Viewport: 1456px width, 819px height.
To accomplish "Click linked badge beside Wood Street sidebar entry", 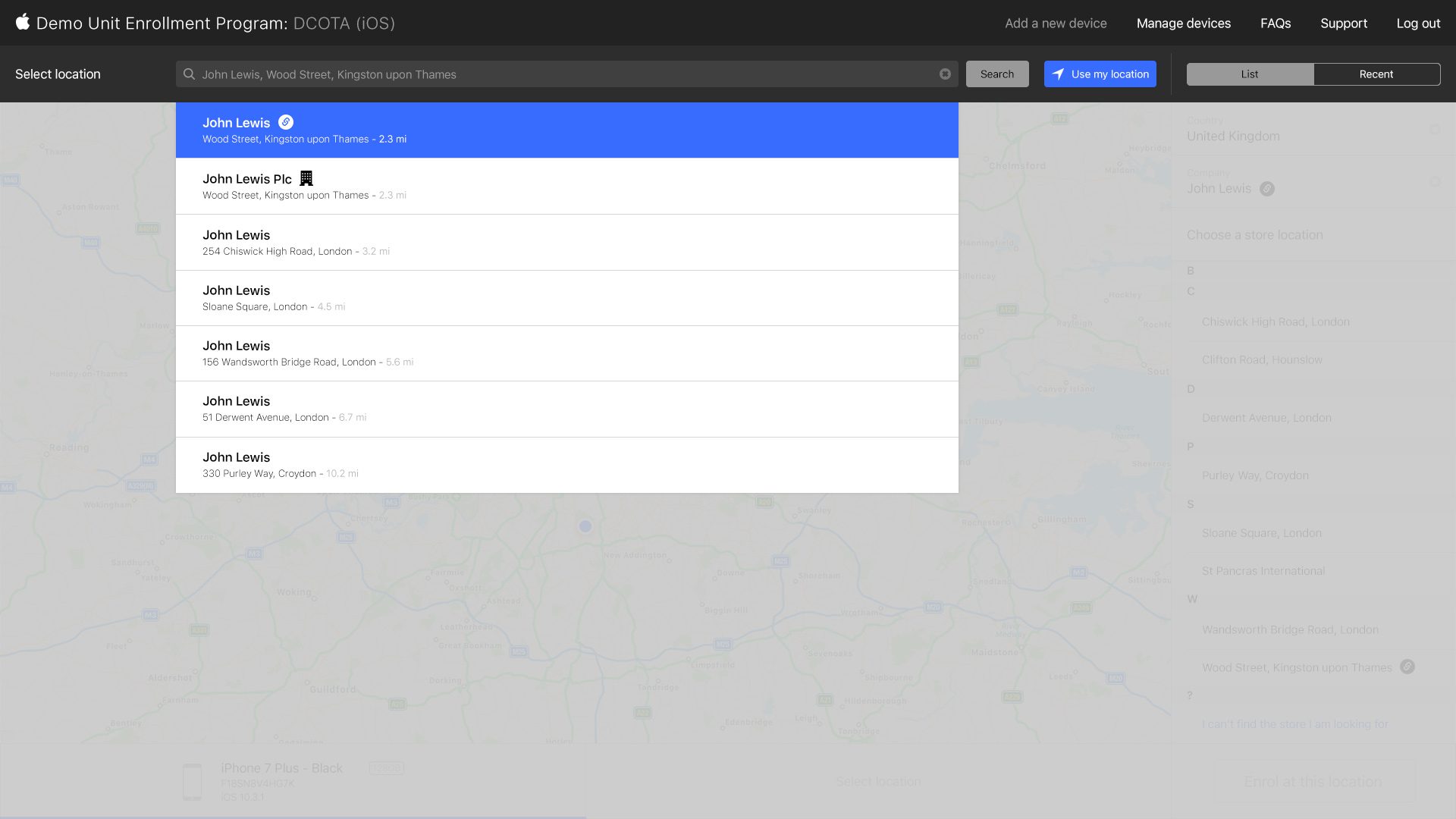I will click(x=1407, y=667).
